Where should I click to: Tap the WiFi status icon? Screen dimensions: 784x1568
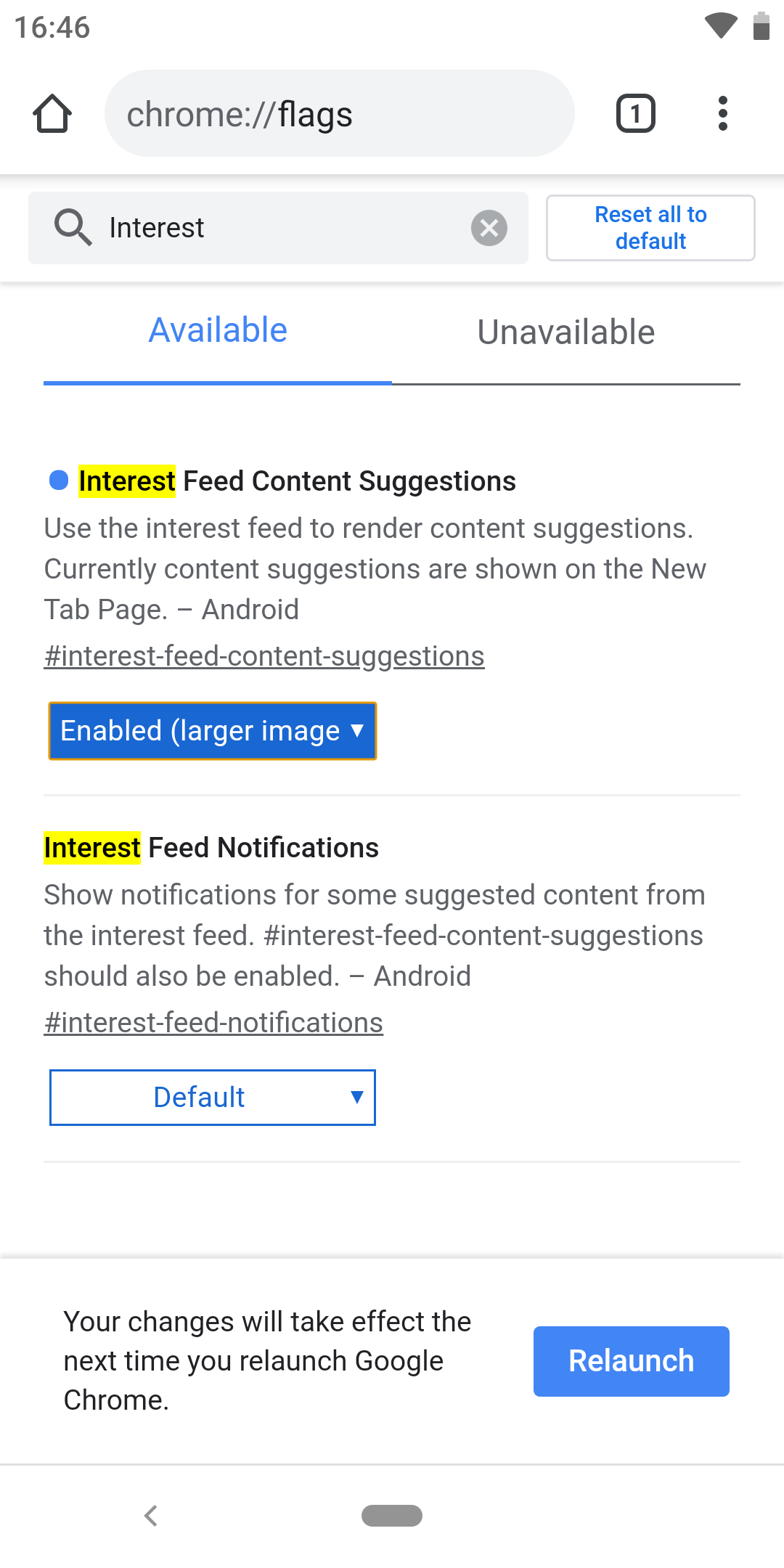click(x=721, y=26)
